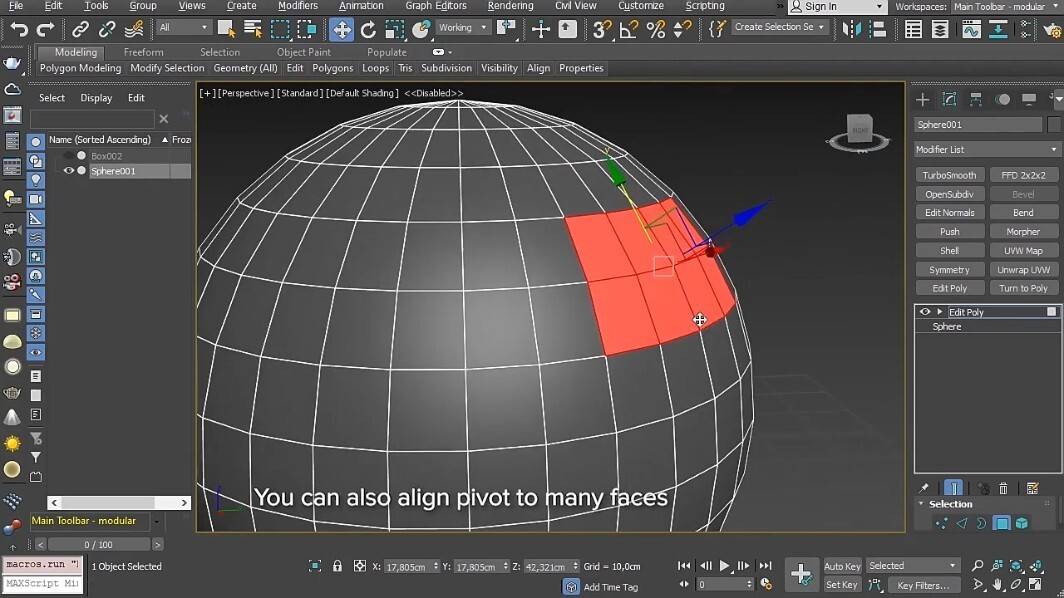The height and width of the screenshot is (598, 1064).
Task: Enable Auto Key animation mode
Action: pyautogui.click(x=842, y=566)
